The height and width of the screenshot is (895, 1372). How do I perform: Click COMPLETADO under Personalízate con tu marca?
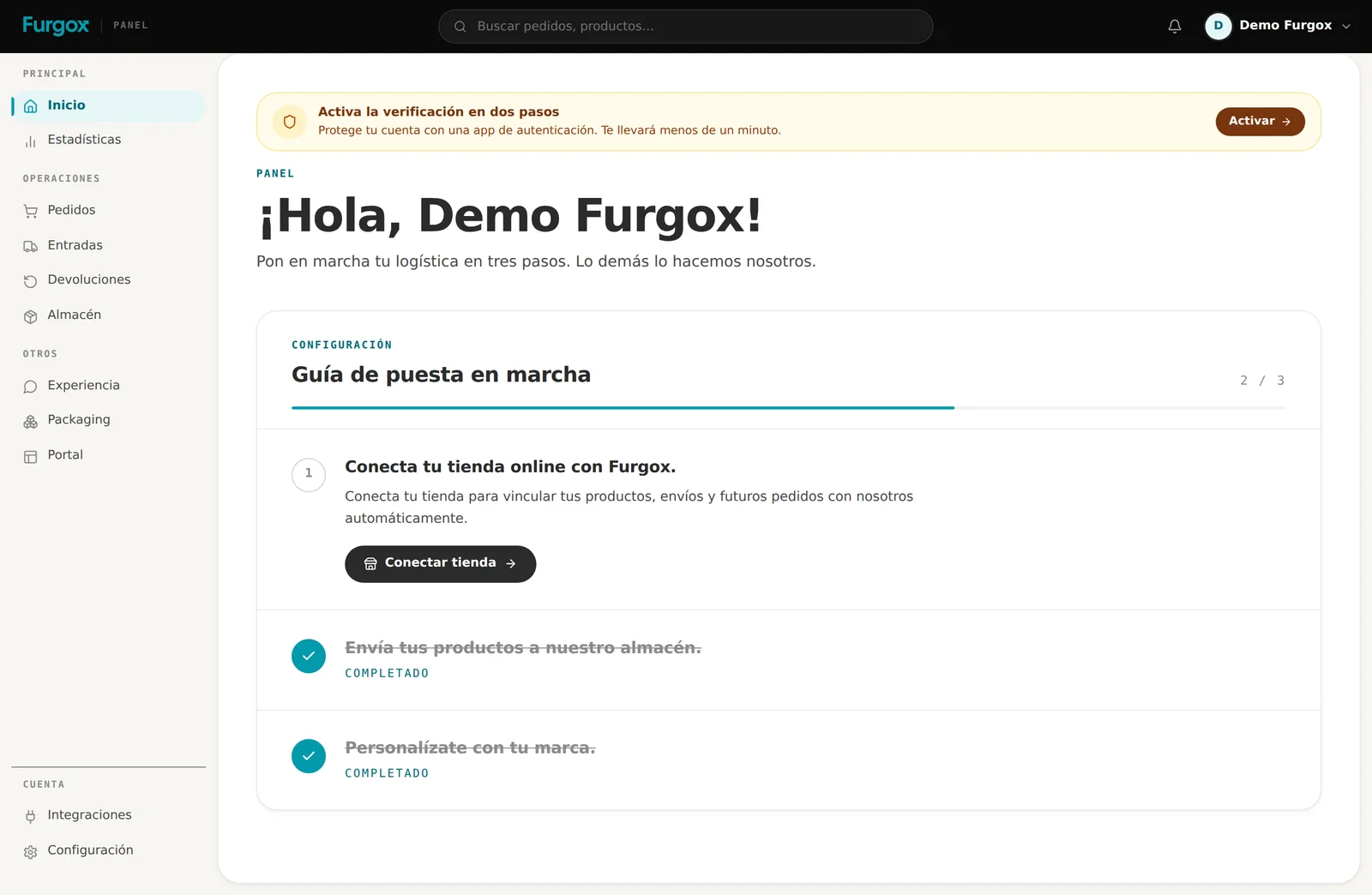[387, 773]
